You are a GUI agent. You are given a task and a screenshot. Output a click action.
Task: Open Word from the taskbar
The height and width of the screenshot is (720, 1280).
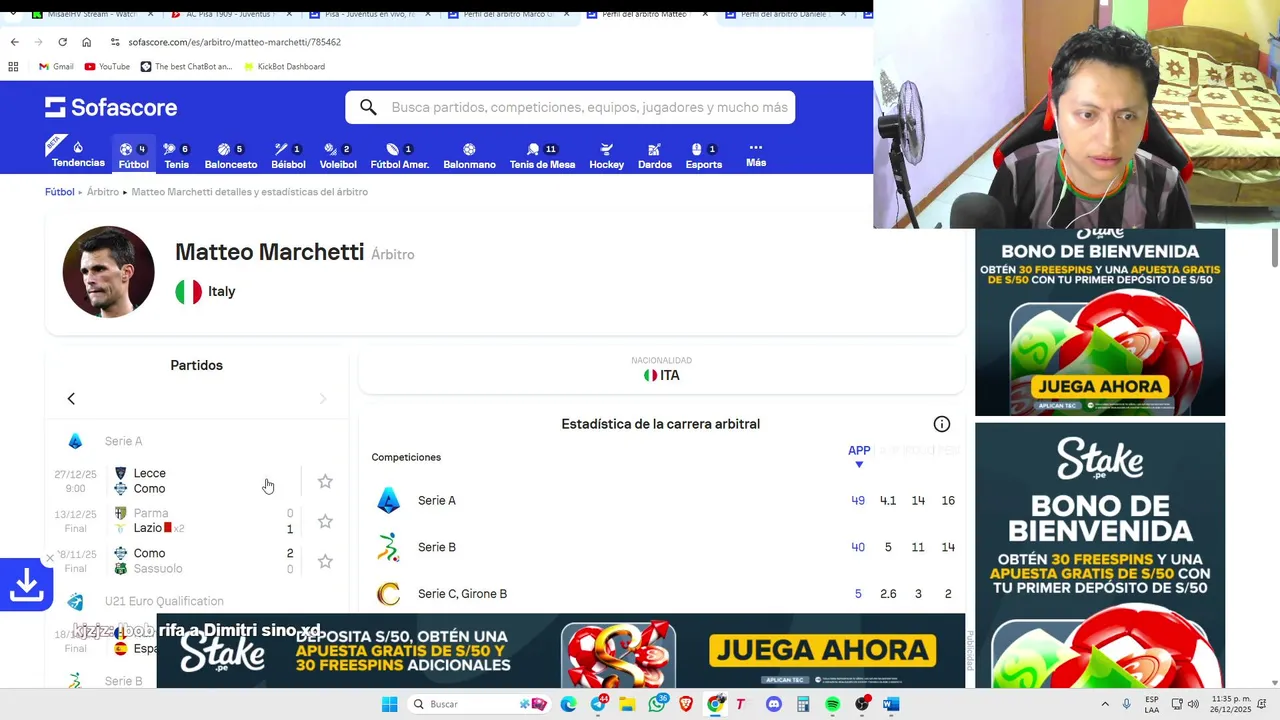point(891,704)
